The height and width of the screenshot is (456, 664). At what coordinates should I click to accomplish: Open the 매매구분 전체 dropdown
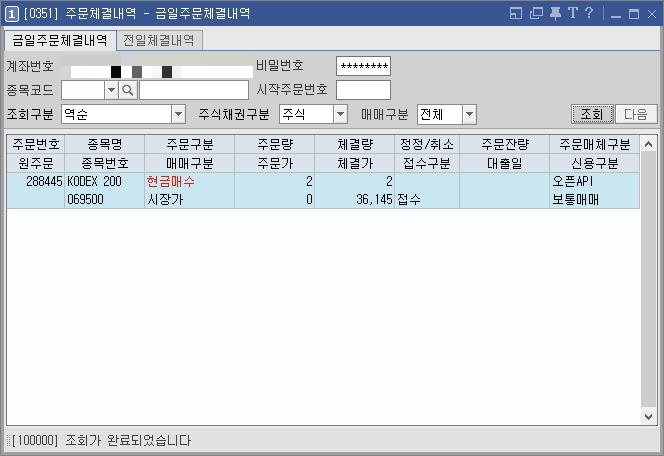[x=469, y=114]
